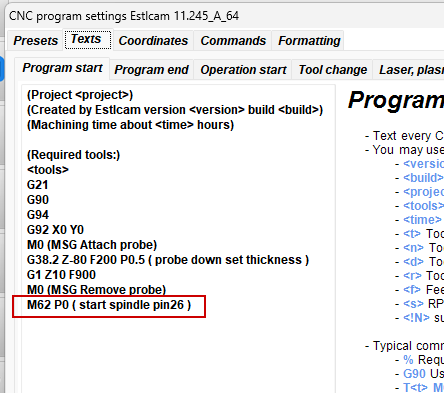The height and width of the screenshot is (393, 444).
Task: Click the <r> placeholder link in help
Action: [412, 276]
